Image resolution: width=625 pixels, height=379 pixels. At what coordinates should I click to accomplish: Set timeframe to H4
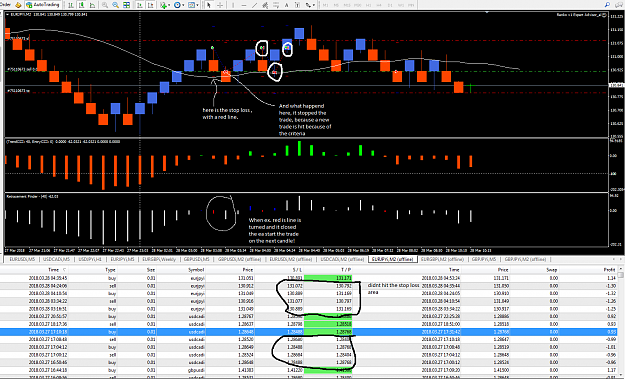(379, 5)
